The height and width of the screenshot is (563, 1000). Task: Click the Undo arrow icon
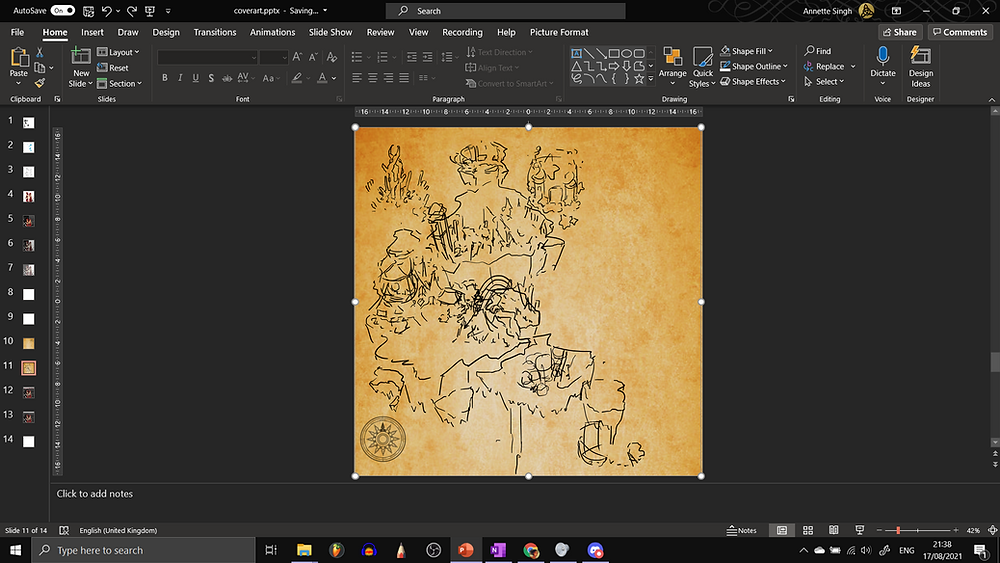(x=107, y=11)
